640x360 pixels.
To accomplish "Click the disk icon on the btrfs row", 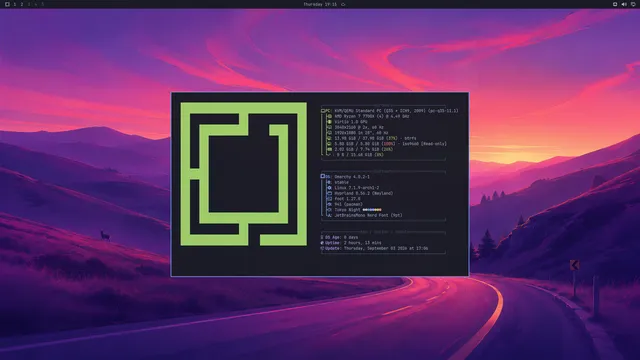I will point(329,138).
